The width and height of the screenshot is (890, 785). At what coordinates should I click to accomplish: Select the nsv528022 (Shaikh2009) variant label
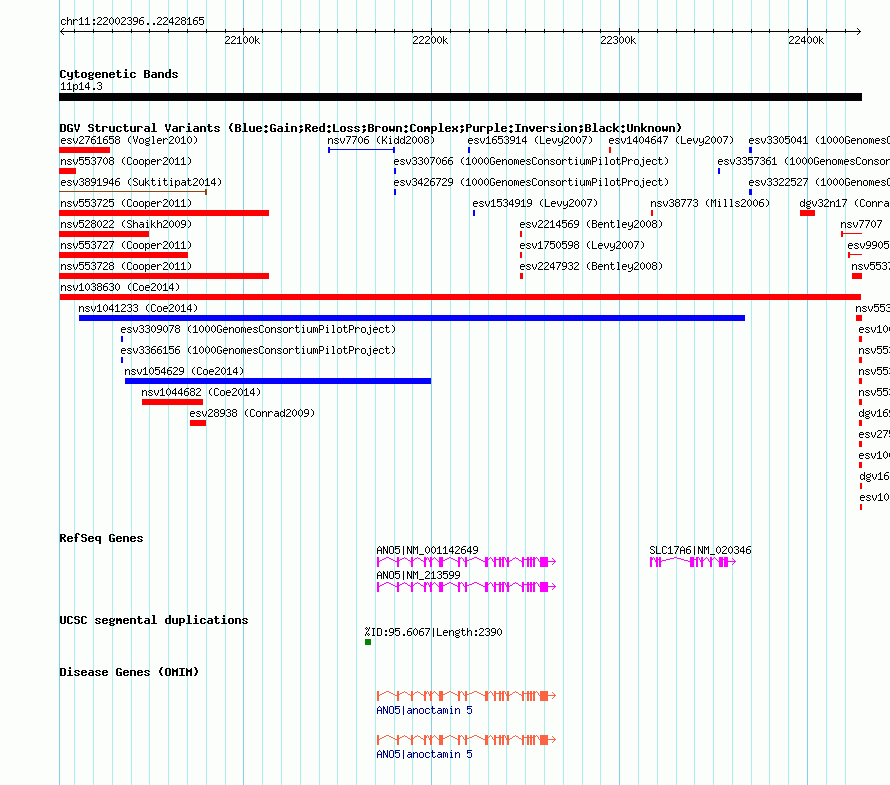click(x=126, y=224)
